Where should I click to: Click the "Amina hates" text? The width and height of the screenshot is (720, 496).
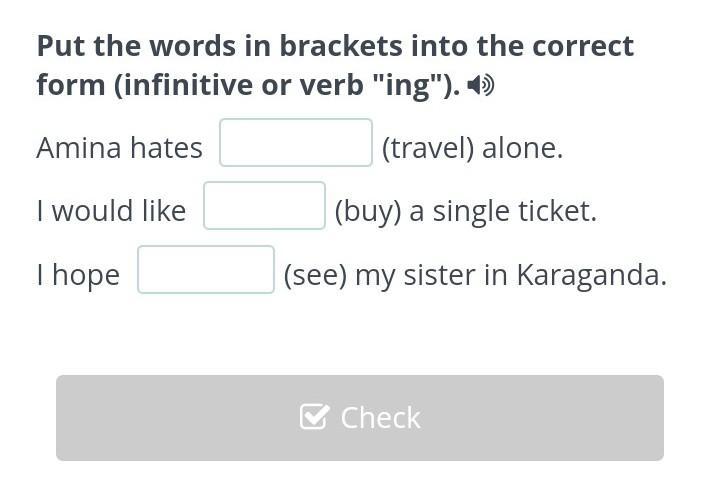point(119,148)
